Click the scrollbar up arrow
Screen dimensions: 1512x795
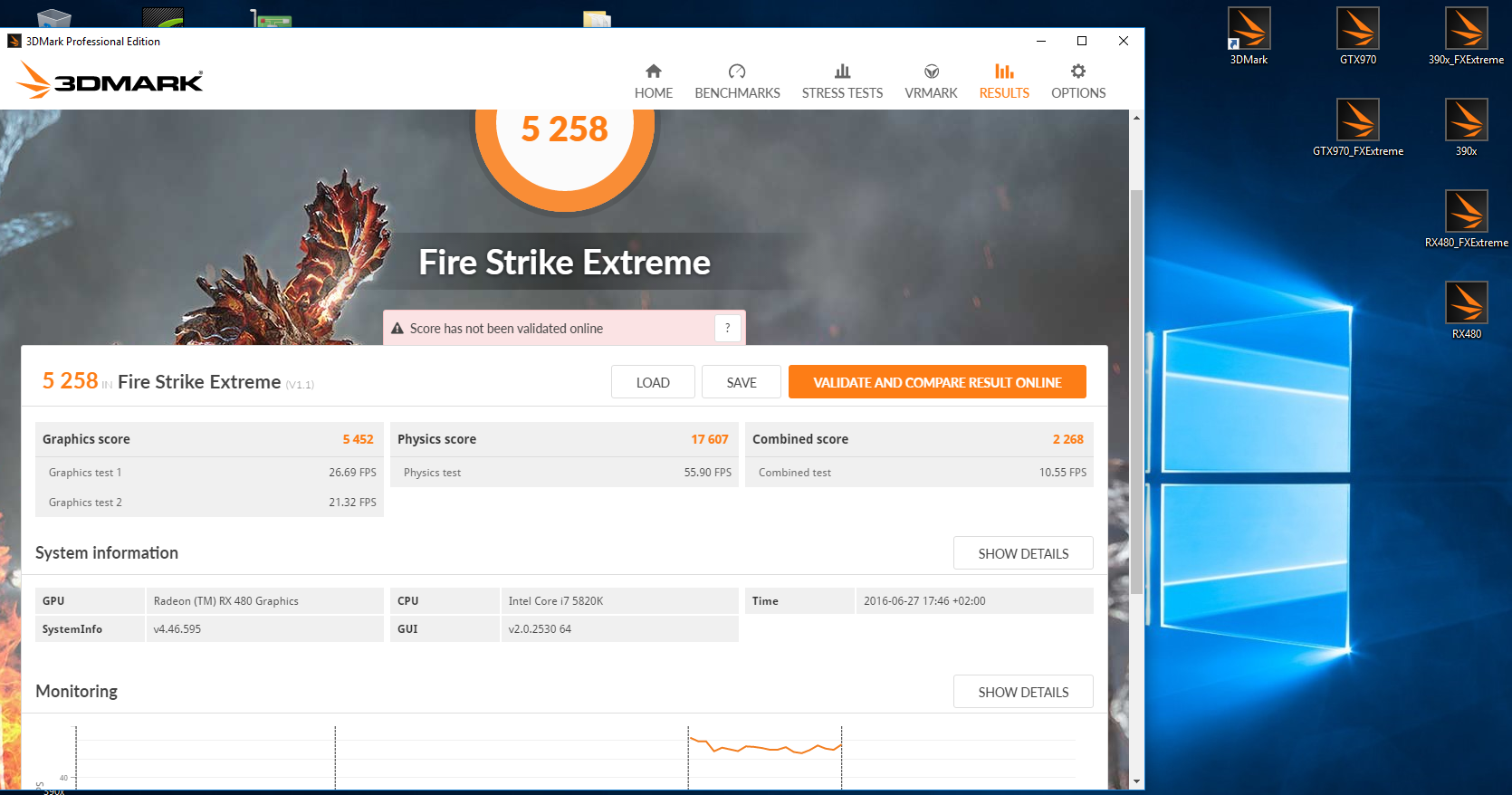[1136, 118]
